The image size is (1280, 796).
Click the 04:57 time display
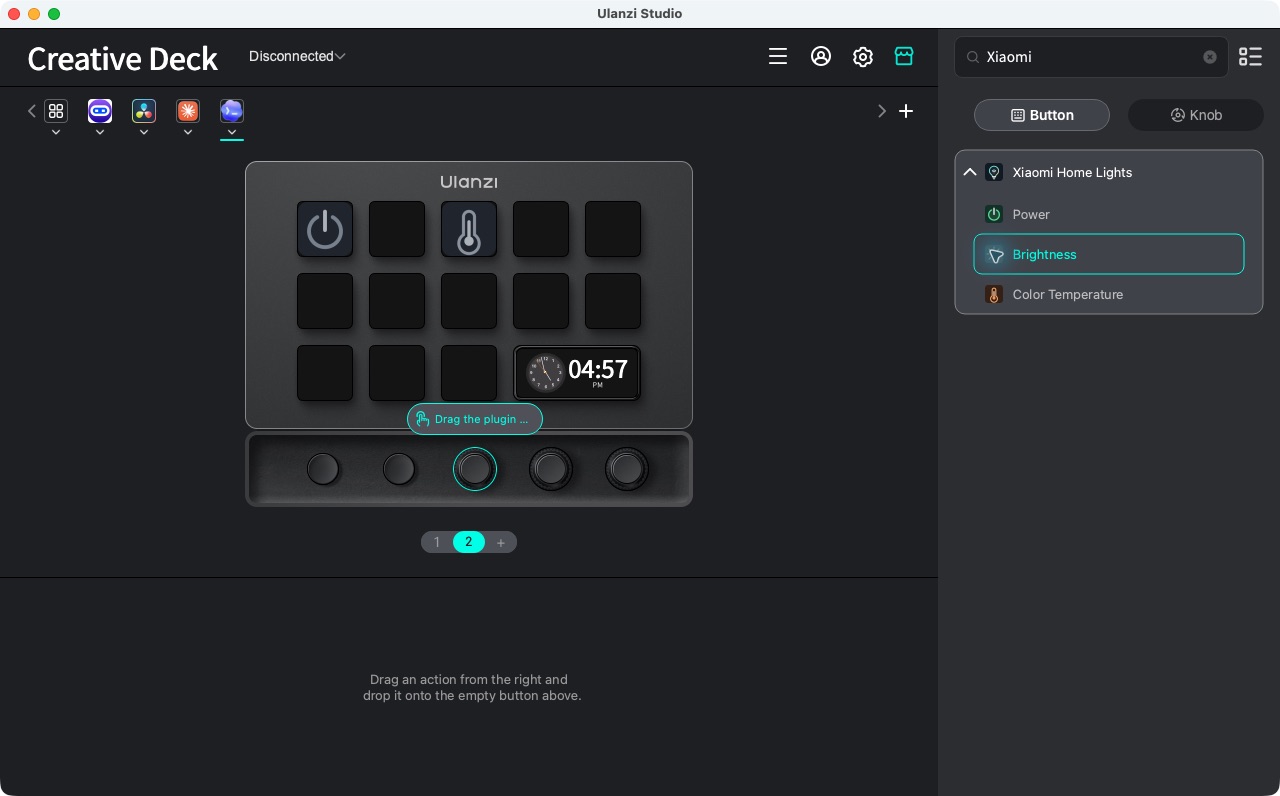(x=598, y=370)
